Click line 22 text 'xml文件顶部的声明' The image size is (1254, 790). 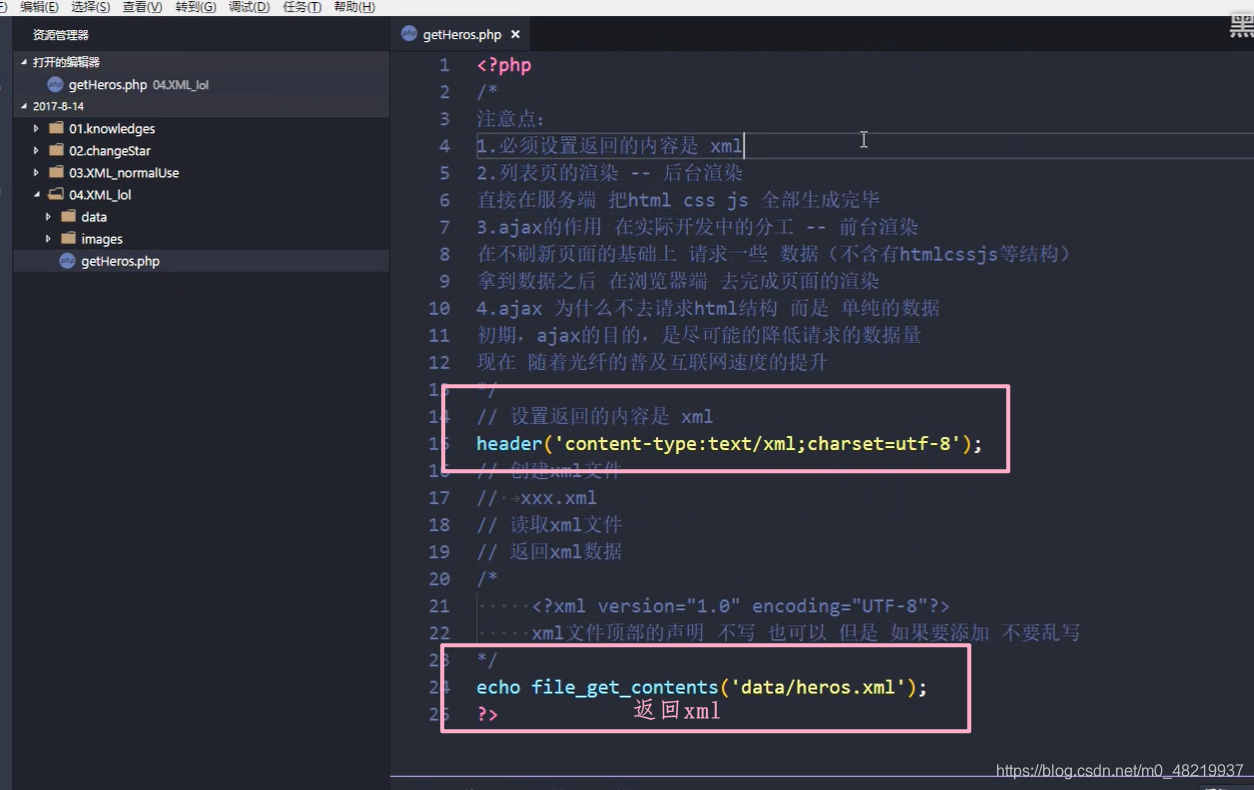coord(617,633)
